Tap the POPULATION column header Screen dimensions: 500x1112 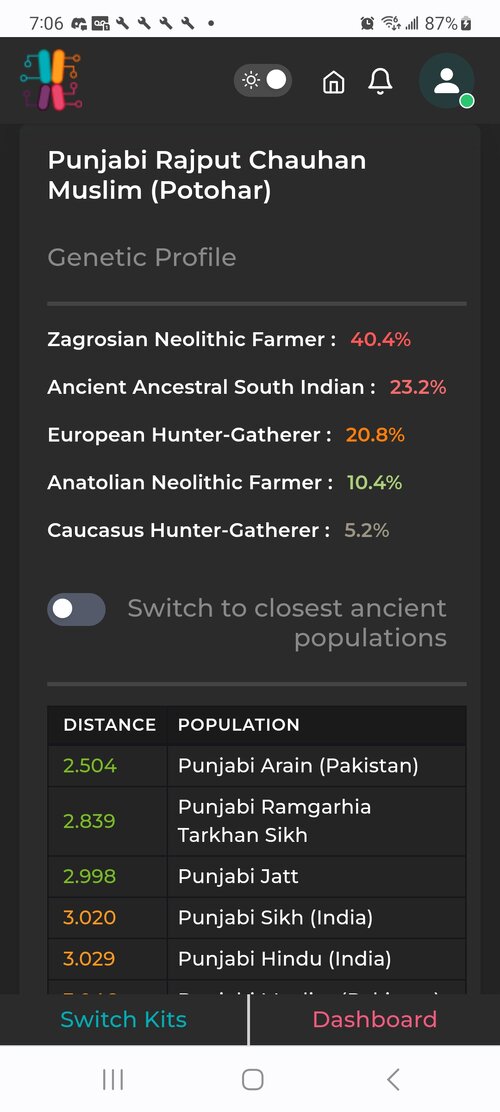click(x=238, y=725)
